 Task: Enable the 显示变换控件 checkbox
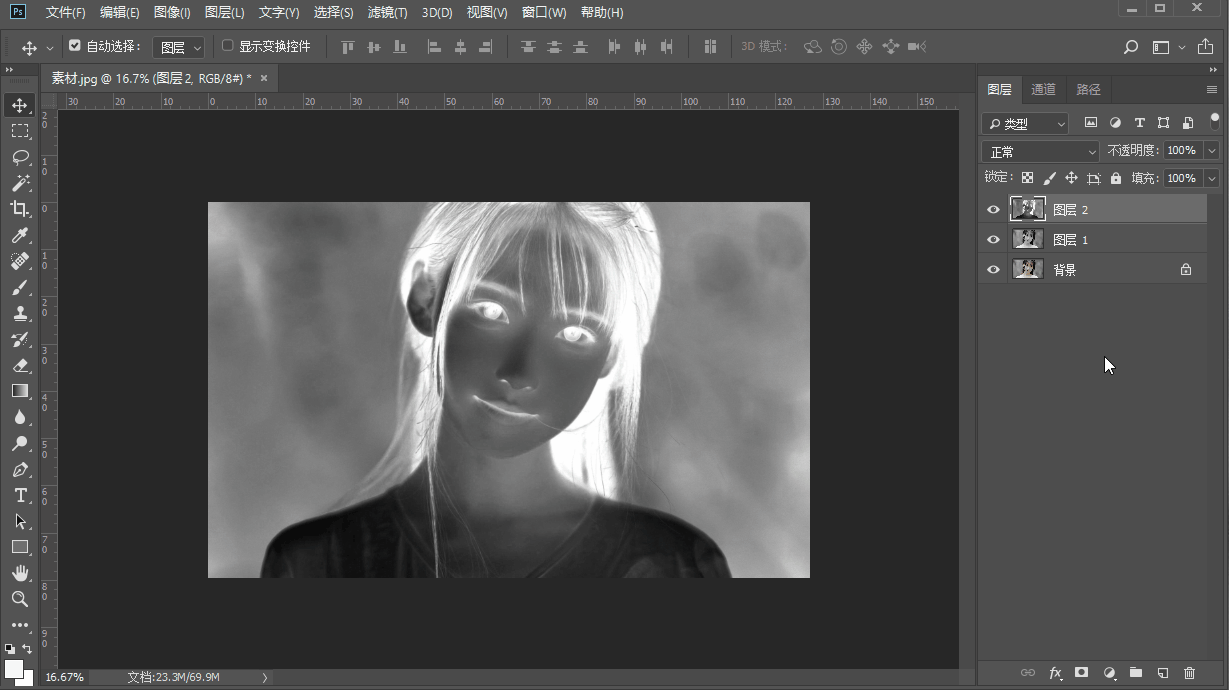tap(227, 46)
